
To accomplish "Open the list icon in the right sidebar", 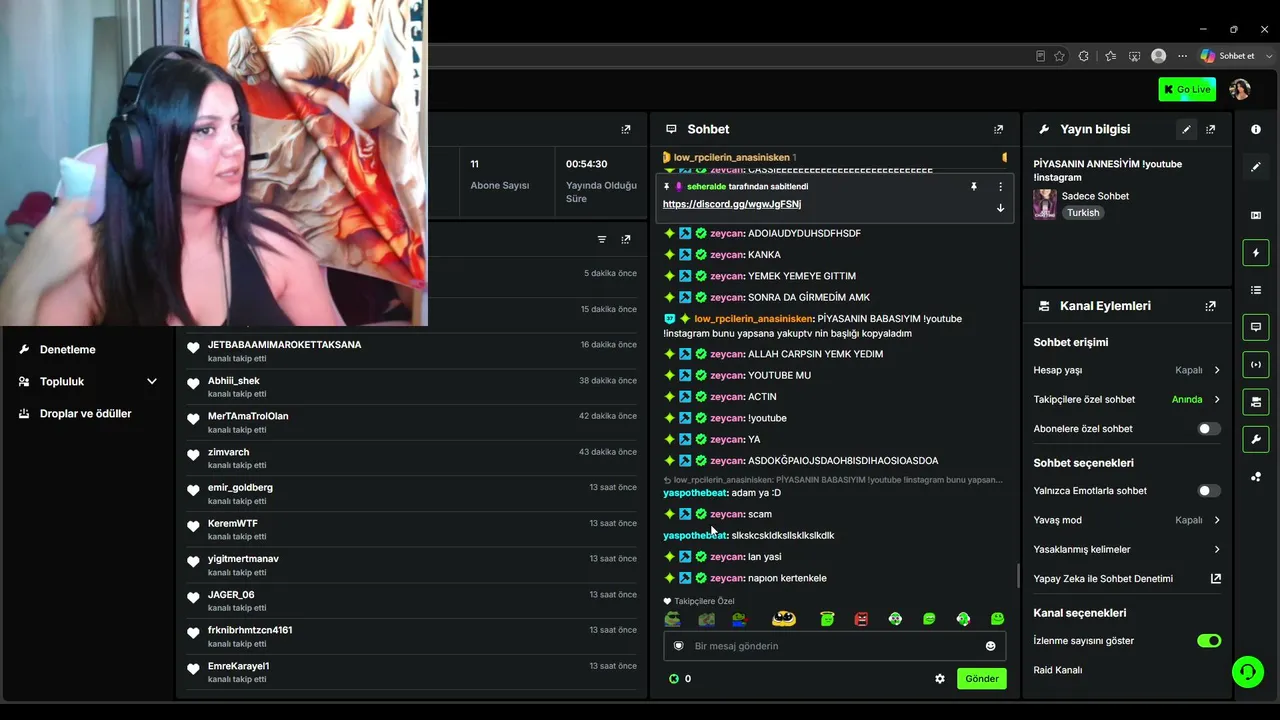I will click(1256, 290).
